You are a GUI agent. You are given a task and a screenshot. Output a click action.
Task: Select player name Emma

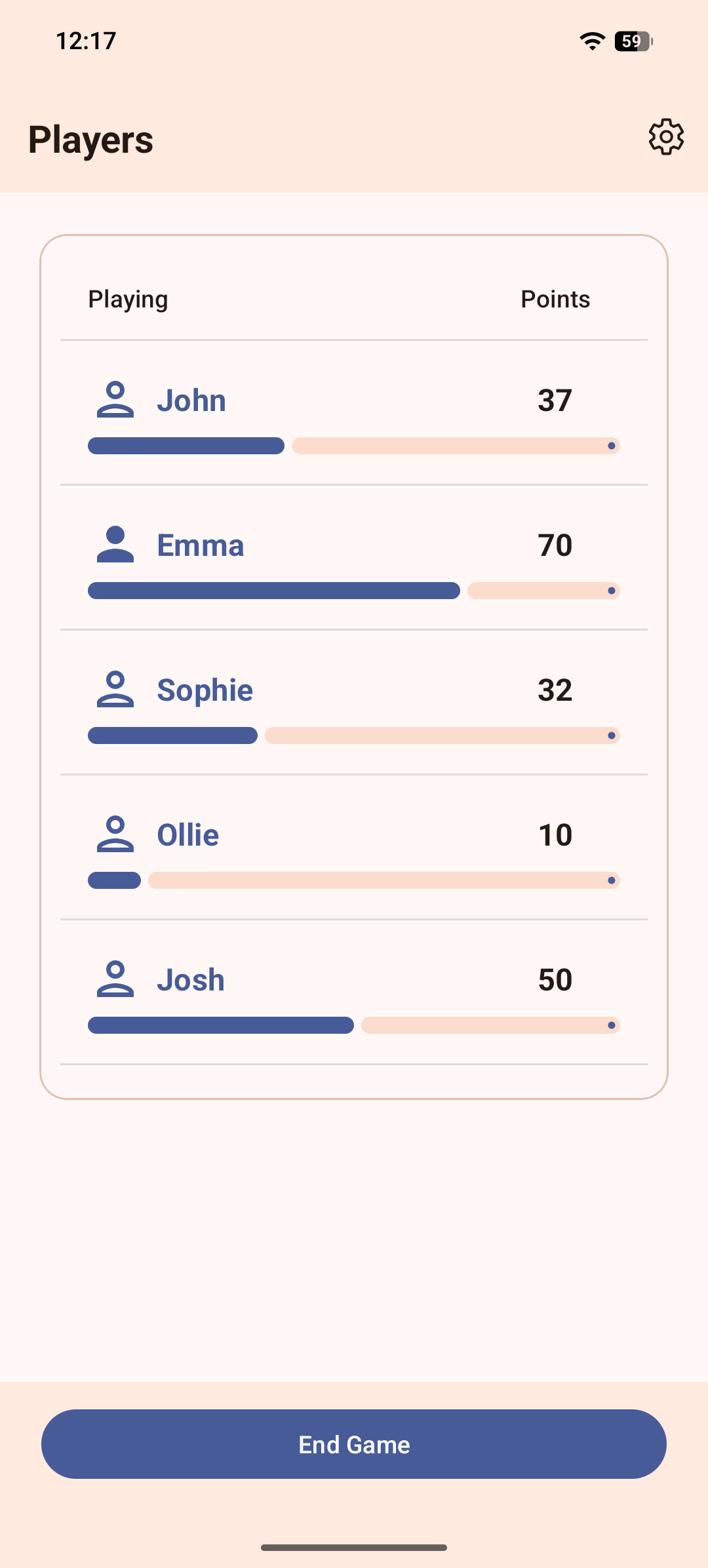(201, 545)
